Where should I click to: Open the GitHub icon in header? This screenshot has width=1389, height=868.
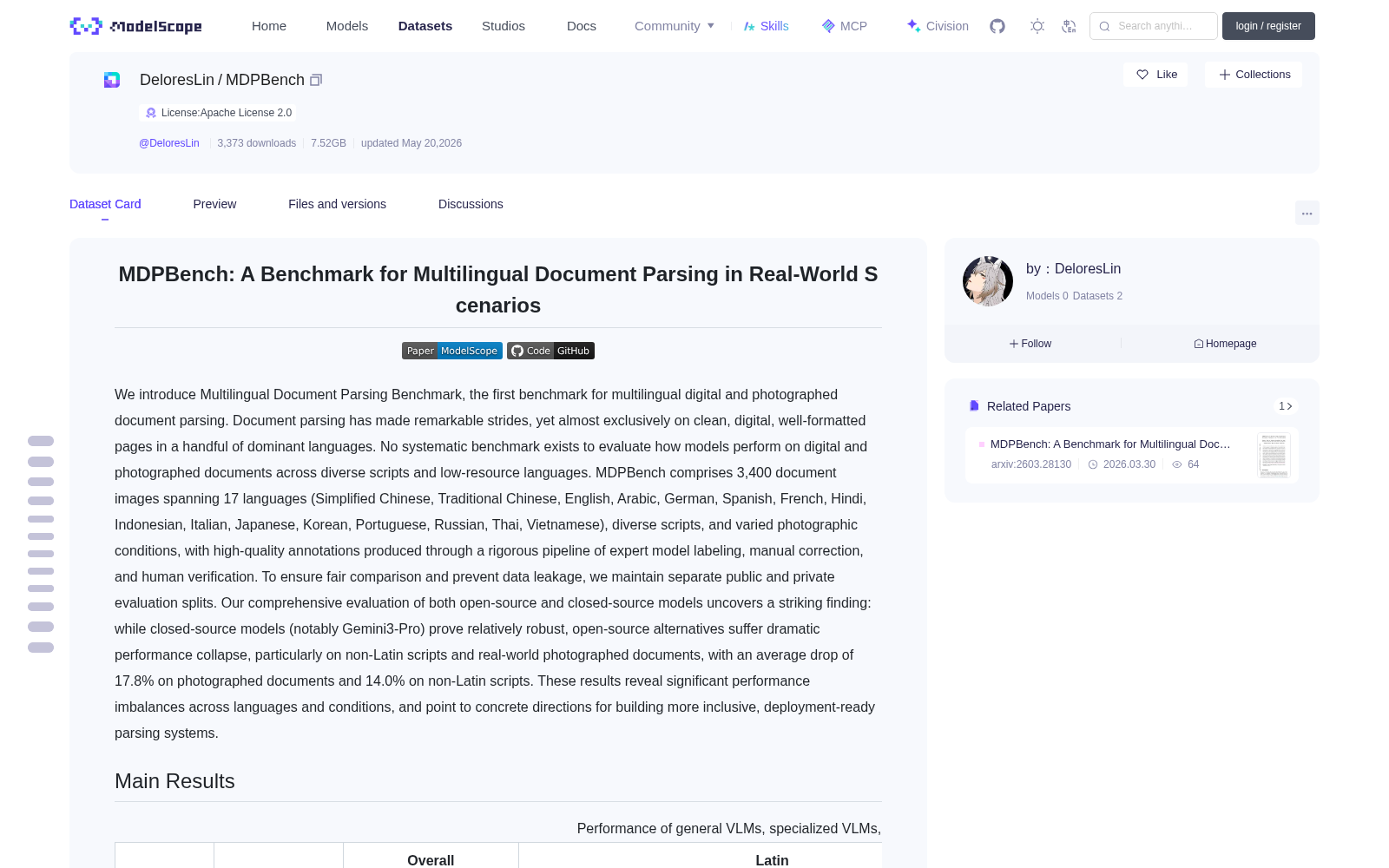(997, 26)
